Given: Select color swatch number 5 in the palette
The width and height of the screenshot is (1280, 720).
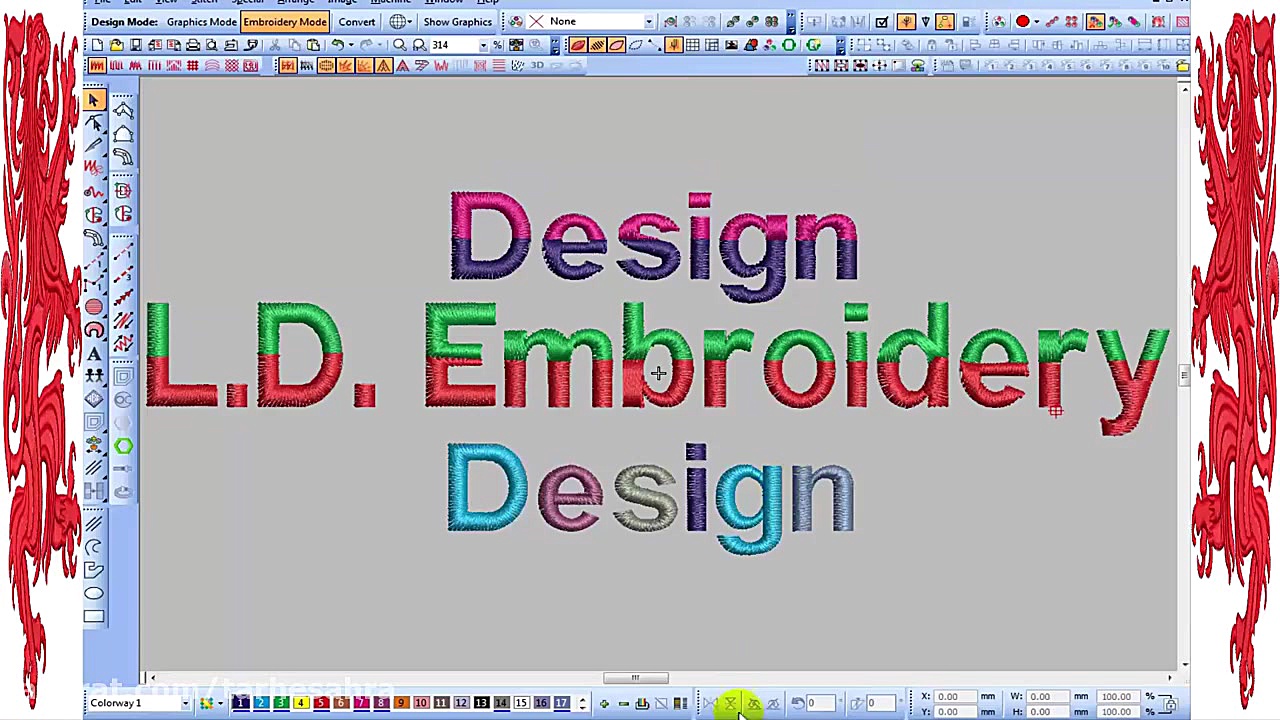Looking at the screenshot, I should tap(321, 703).
